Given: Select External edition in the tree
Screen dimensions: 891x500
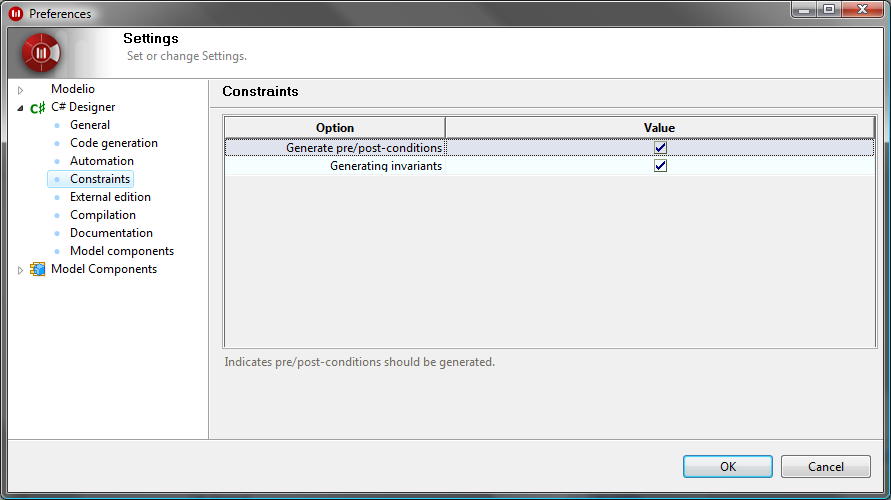Looking at the screenshot, I should [x=110, y=197].
